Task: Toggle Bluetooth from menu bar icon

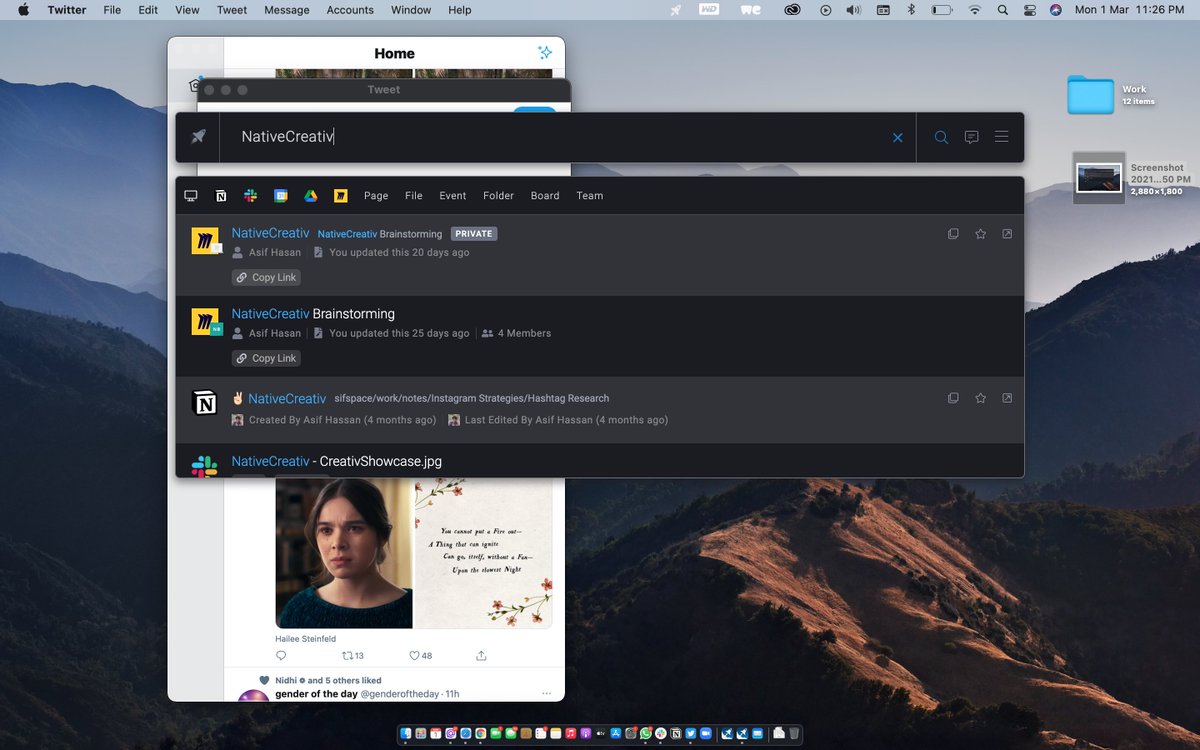Action: pos(912,10)
